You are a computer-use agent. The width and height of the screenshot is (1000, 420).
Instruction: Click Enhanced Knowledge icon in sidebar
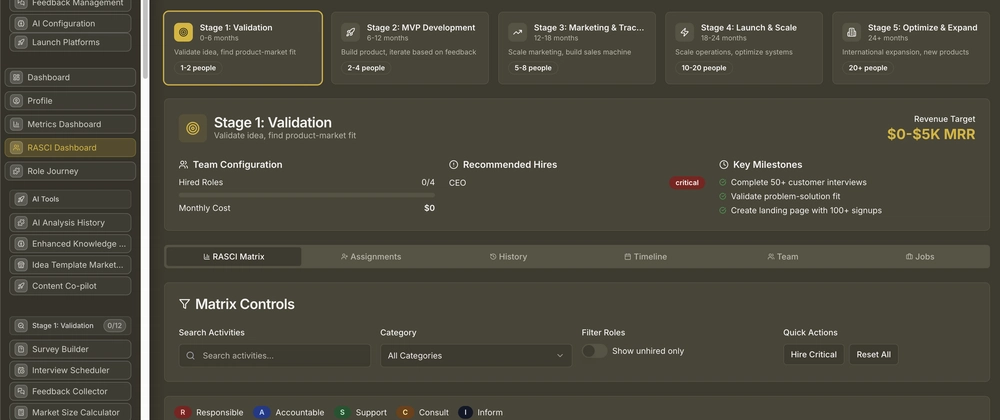tap(21, 244)
